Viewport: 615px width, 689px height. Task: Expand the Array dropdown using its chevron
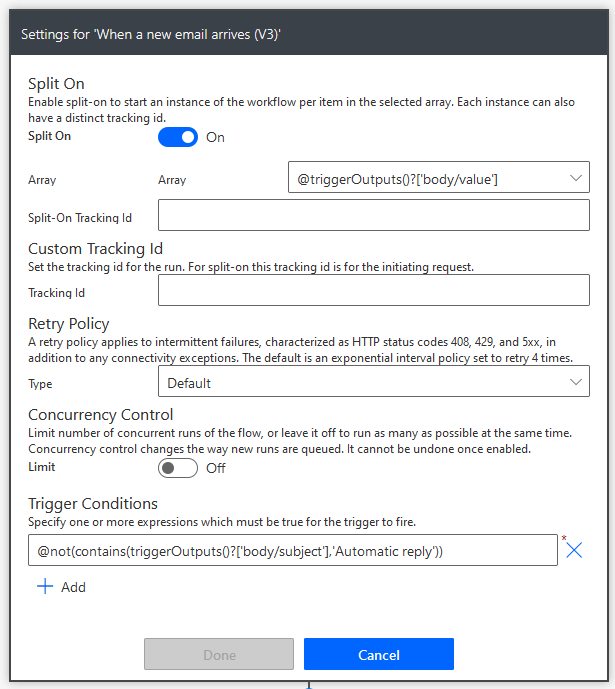pyautogui.click(x=575, y=178)
